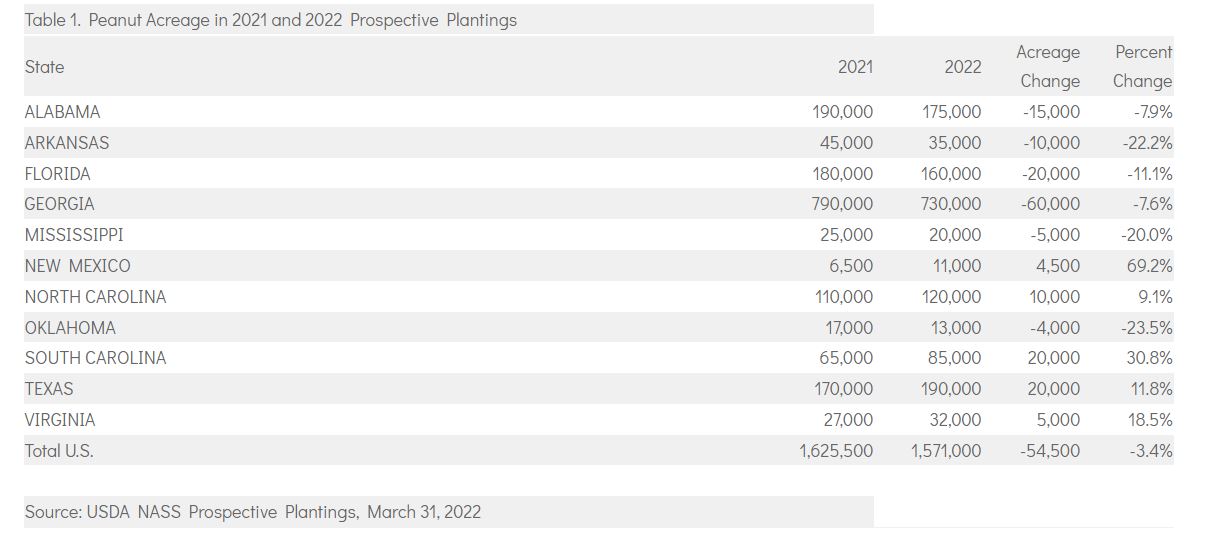Viewport: 1213px width, 546px height.
Task: Click the 2021 column header
Action: click(855, 67)
